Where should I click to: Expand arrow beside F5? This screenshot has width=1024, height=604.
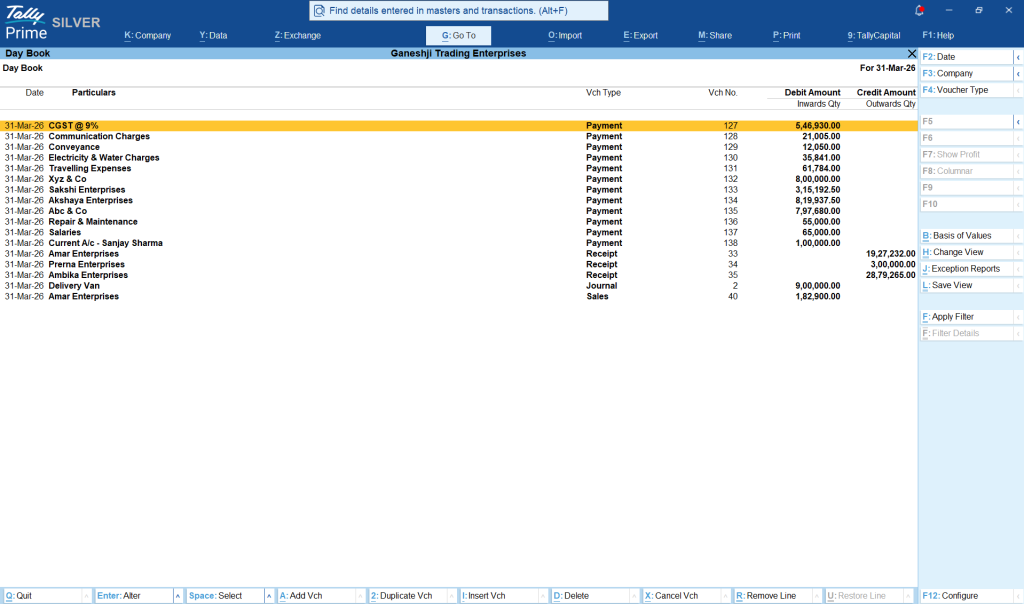1018,121
